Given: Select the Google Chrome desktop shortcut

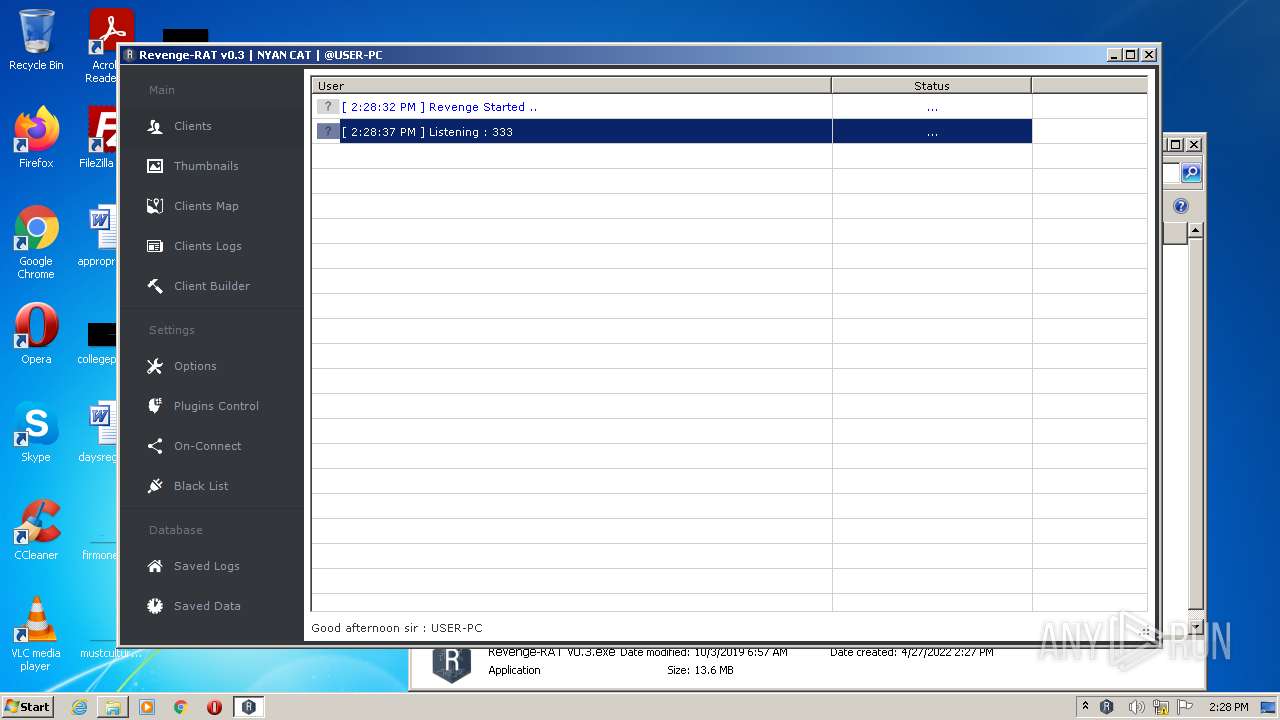Looking at the screenshot, I should pyautogui.click(x=36, y=243).
